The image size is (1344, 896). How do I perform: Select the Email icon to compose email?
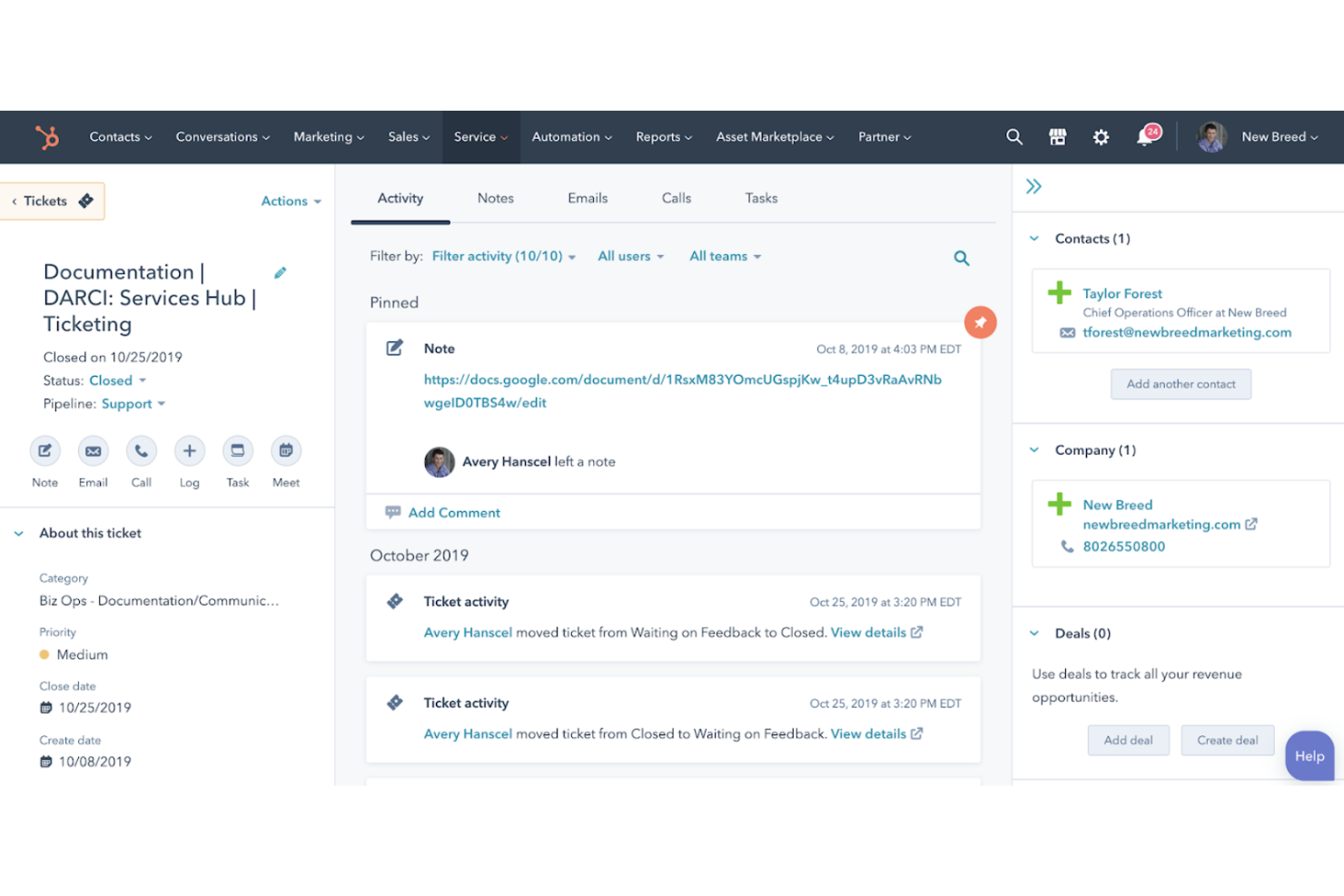pyautogui.click(x=93, y=450)
